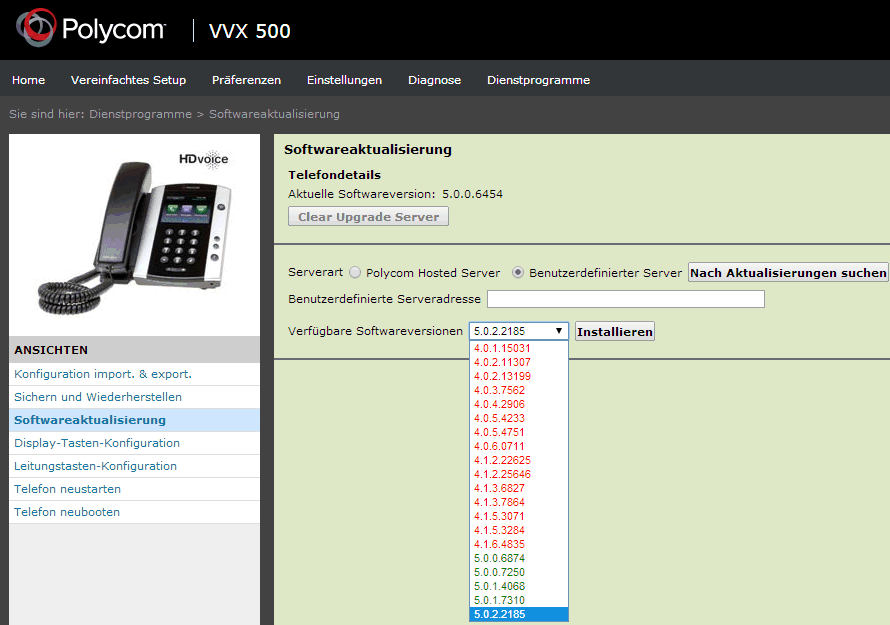
Task: Open Konfiguration import. & export. view
Action: [135, 374]
